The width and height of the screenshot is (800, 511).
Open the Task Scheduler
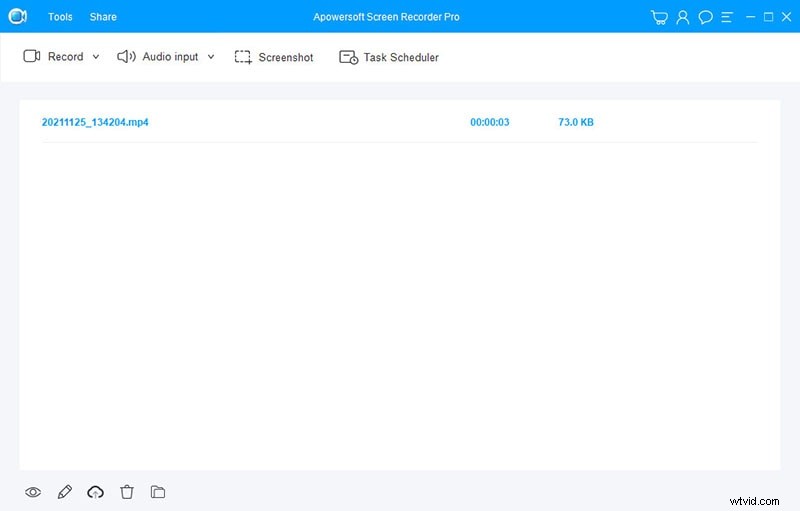coord(389,57)
